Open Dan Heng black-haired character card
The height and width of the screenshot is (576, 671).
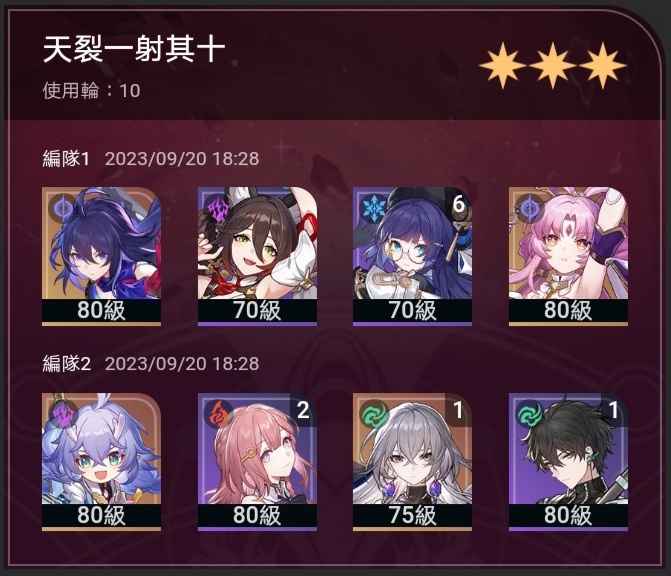tap(568, 462)
